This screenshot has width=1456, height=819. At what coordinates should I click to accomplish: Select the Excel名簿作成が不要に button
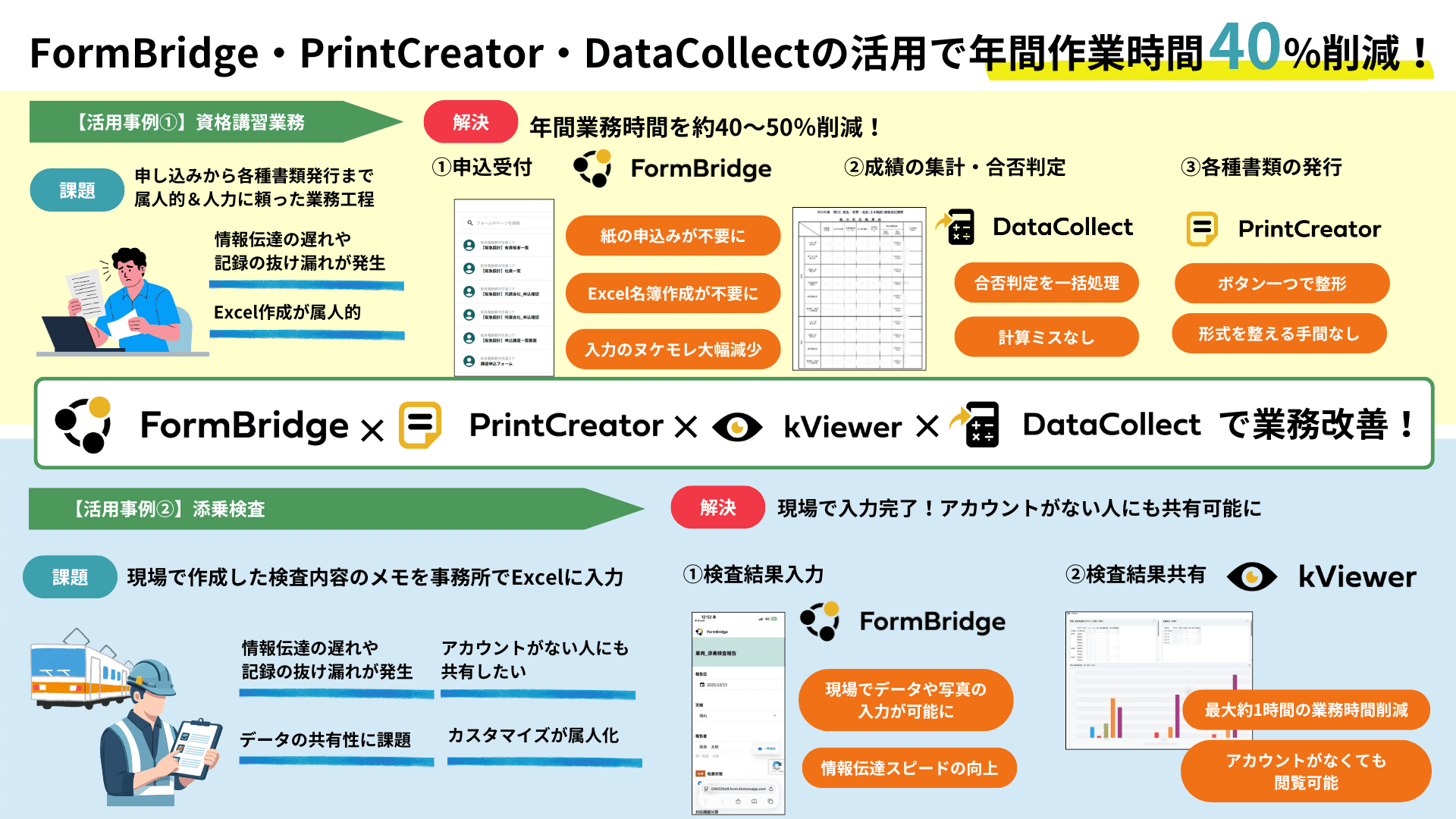point(673,293)
